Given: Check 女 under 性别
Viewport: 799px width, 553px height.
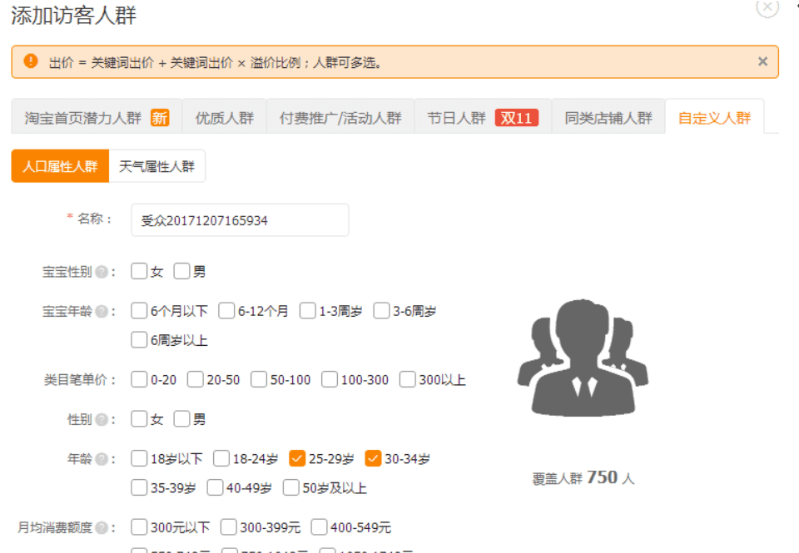Looking at the screenshot, I should pos(139,419).
